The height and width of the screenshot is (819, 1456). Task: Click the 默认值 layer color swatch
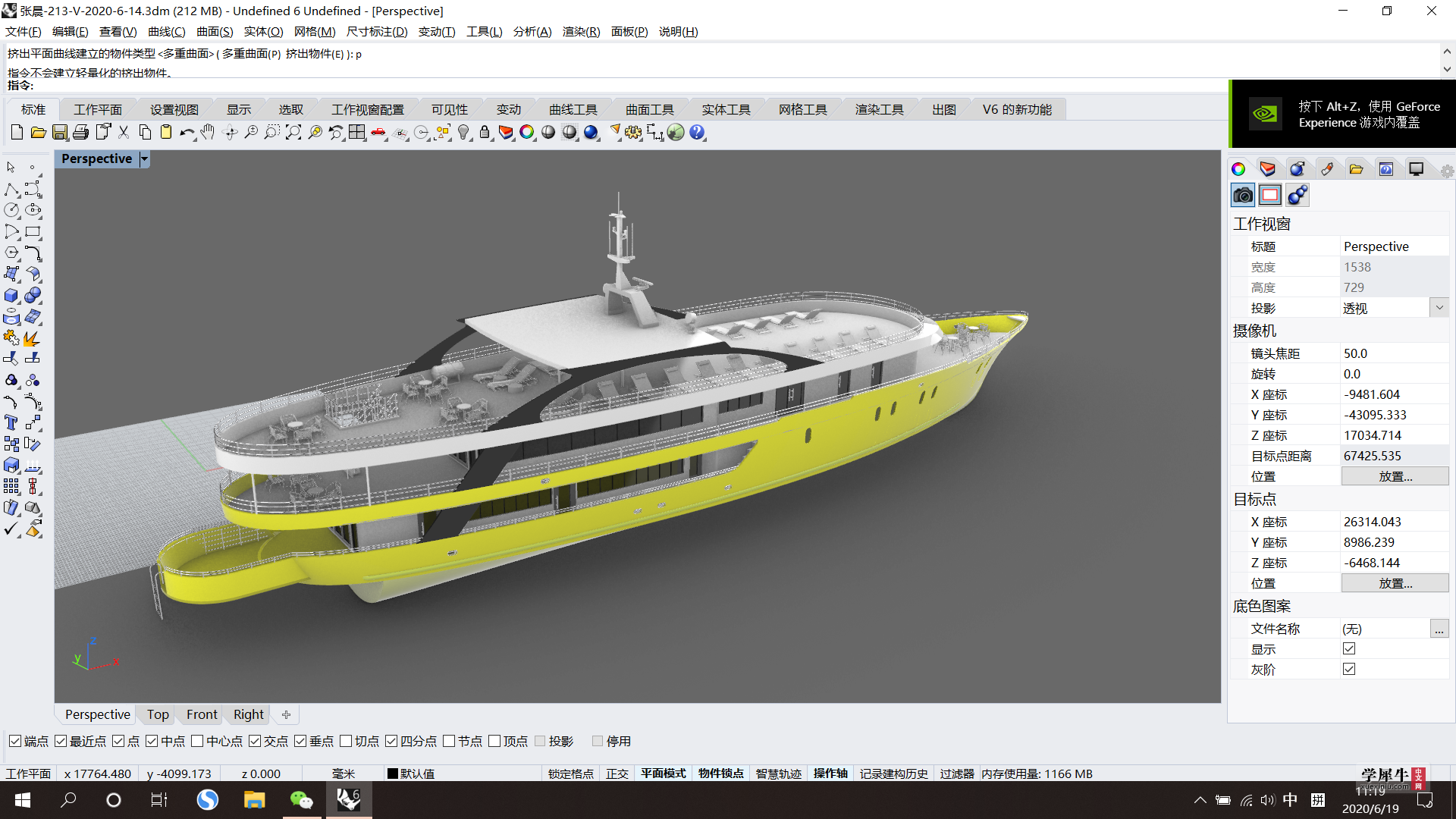(x=393, y=773)
